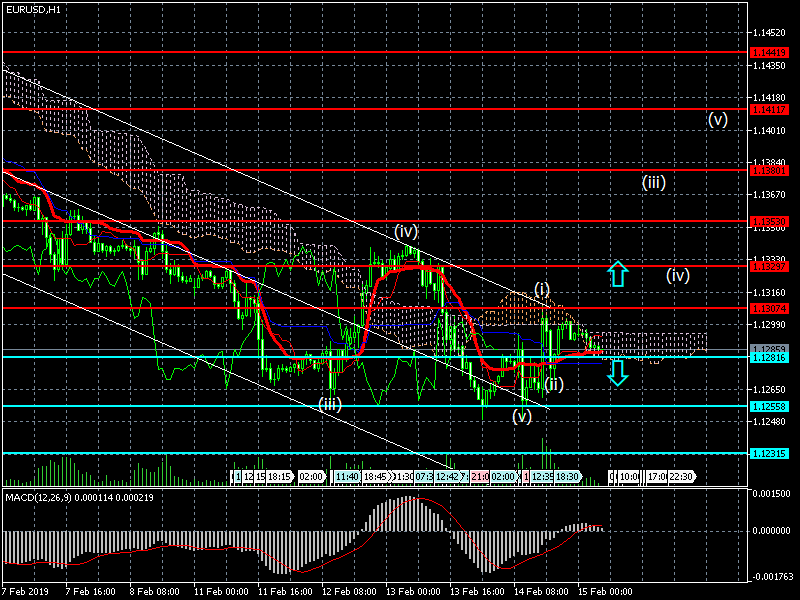Click the 13 Feb 16:00 time label
800x600 pixels.
coord(477,591)
